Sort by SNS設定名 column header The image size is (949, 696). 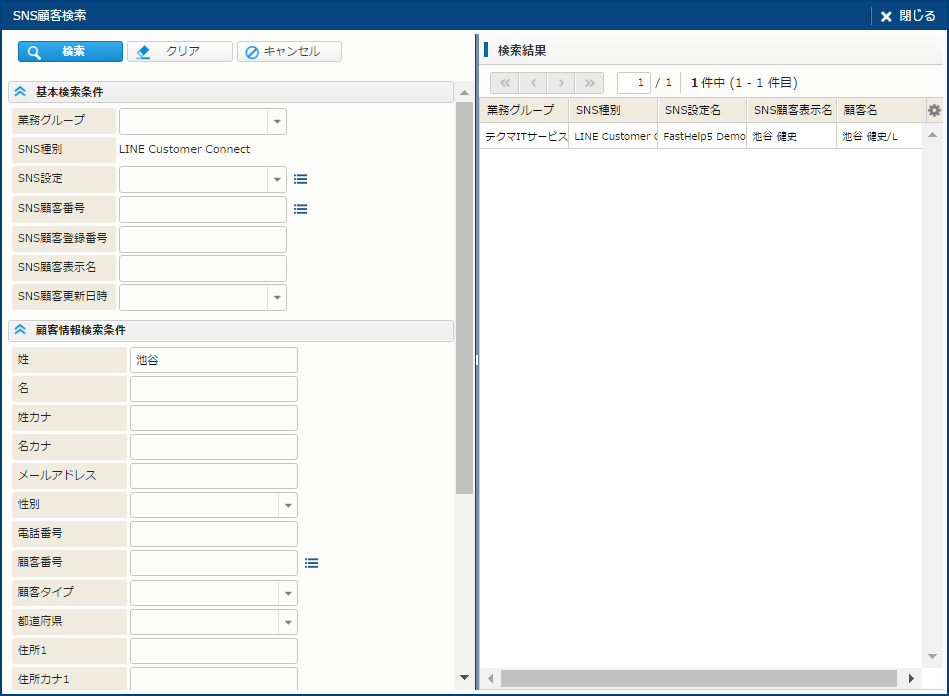click(x=702, y=110)
